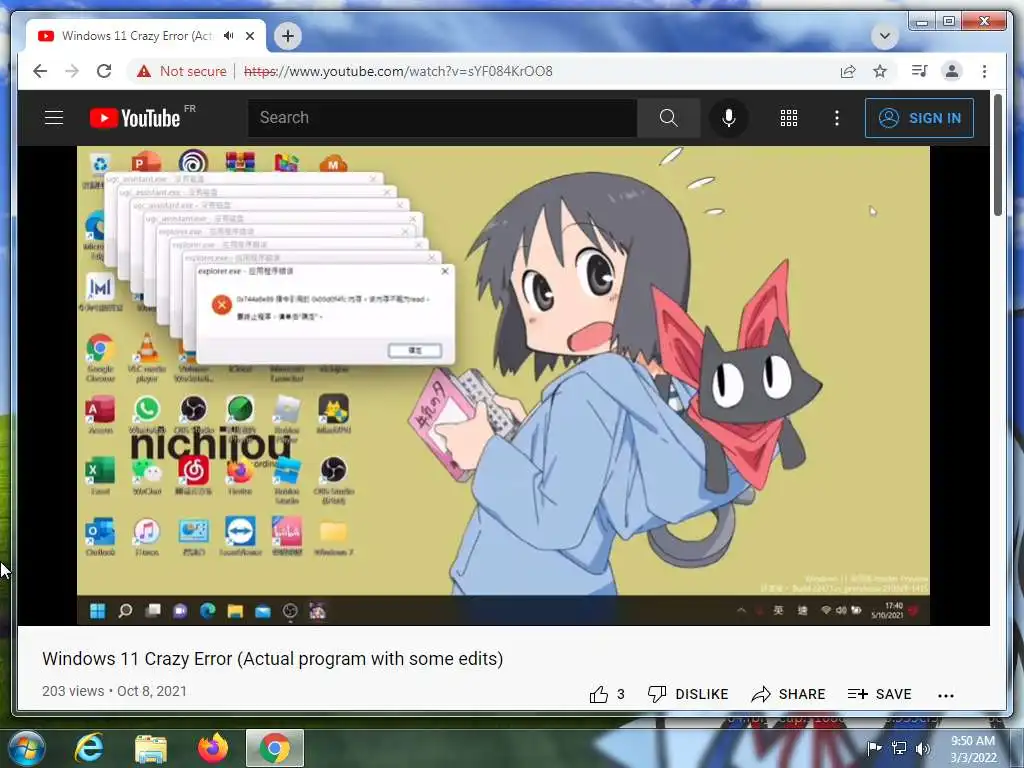1024x768 pixels.
Task: Open YouTube settings three-dot menu
Action: coord(837,118)
